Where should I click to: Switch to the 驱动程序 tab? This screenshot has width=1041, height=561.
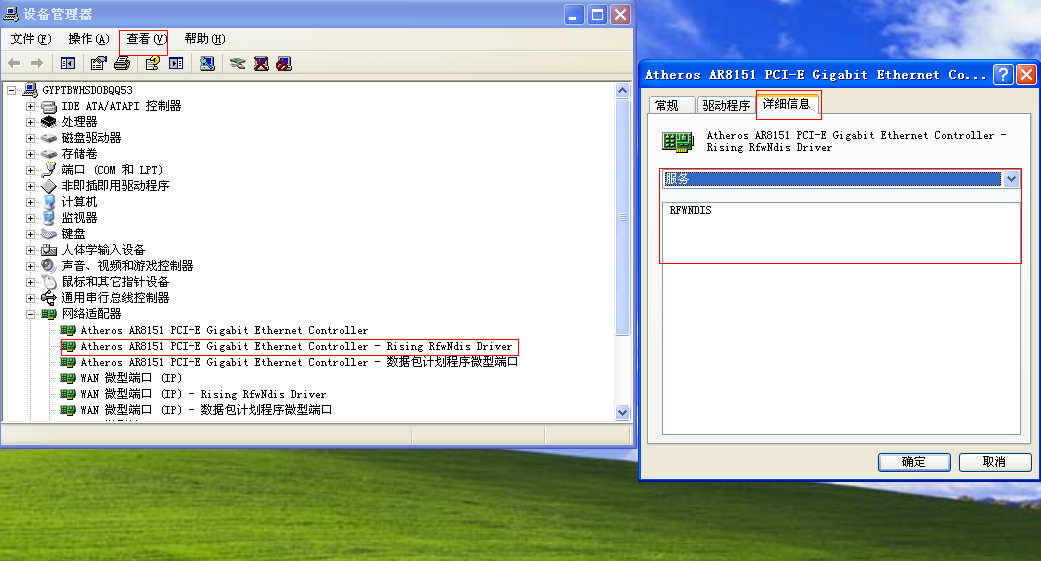726,105
